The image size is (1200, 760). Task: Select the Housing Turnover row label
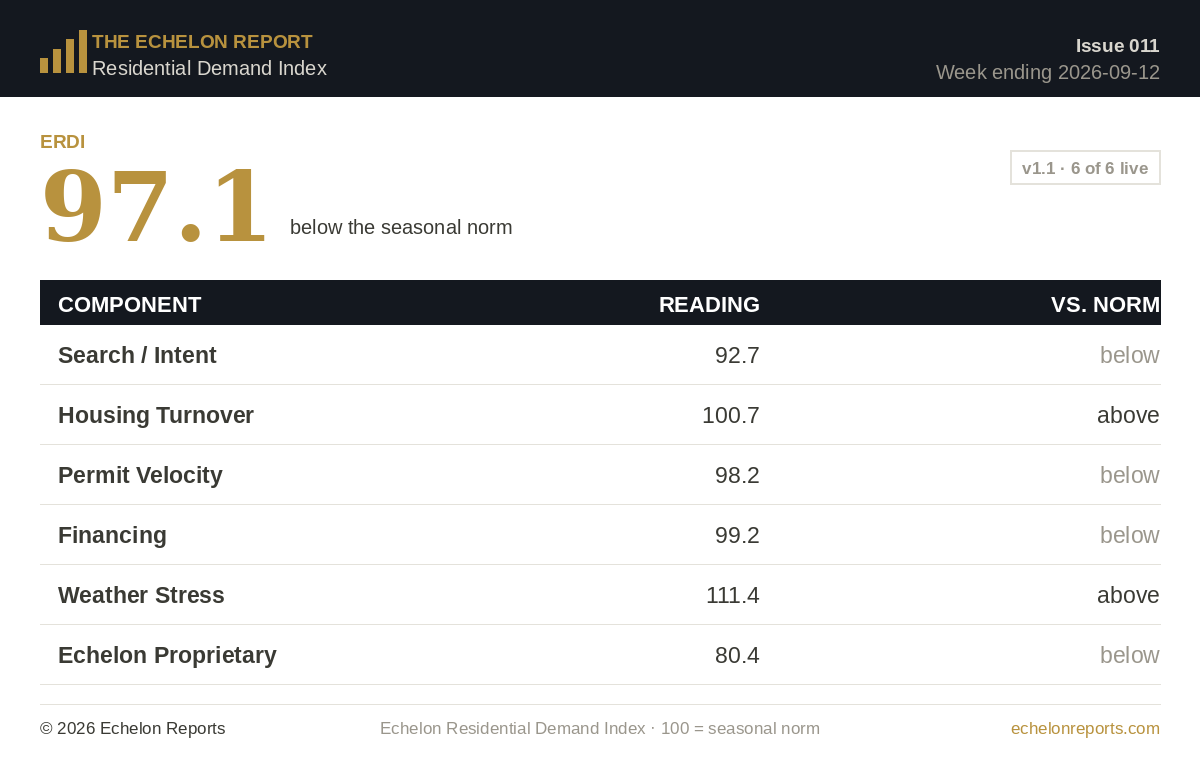pos(156,415)
